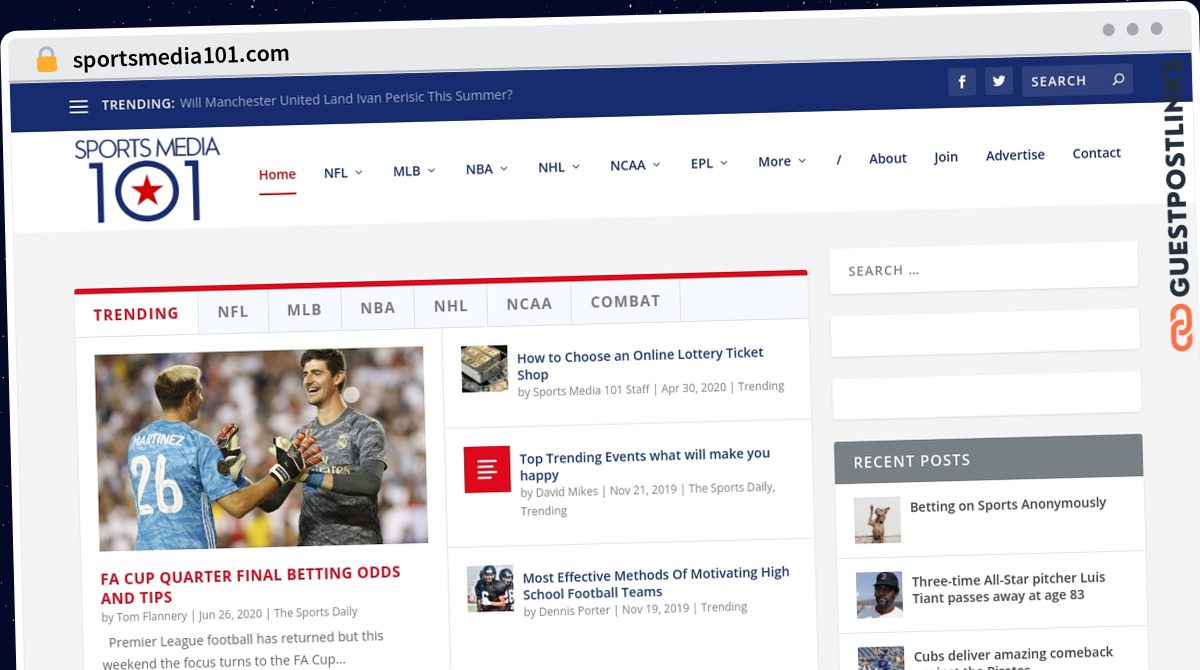
Task: Click the lottery ticket article thumbnail
Action: pos(484,369)
